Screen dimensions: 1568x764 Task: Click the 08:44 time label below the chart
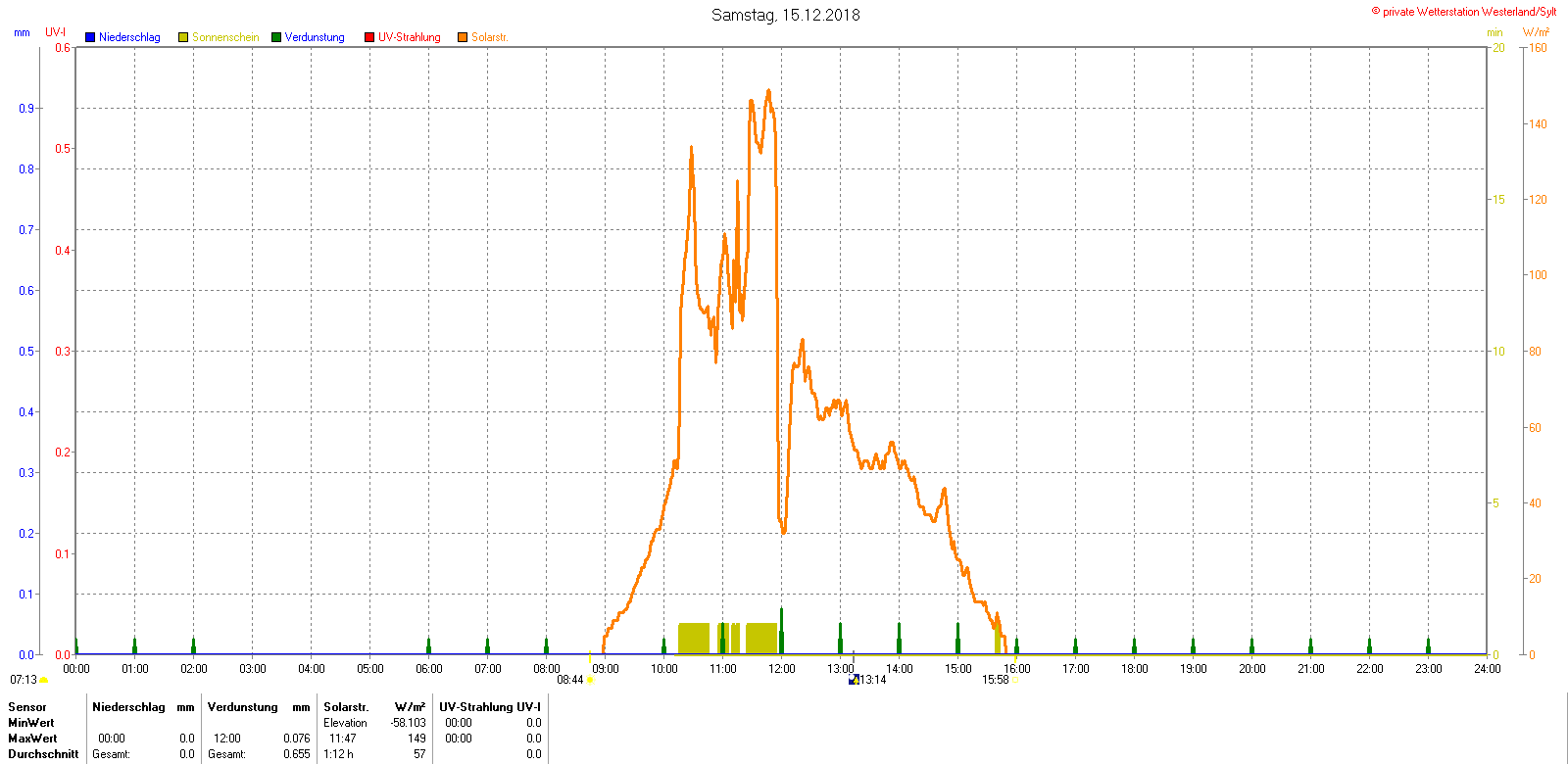tap(570, 680)
